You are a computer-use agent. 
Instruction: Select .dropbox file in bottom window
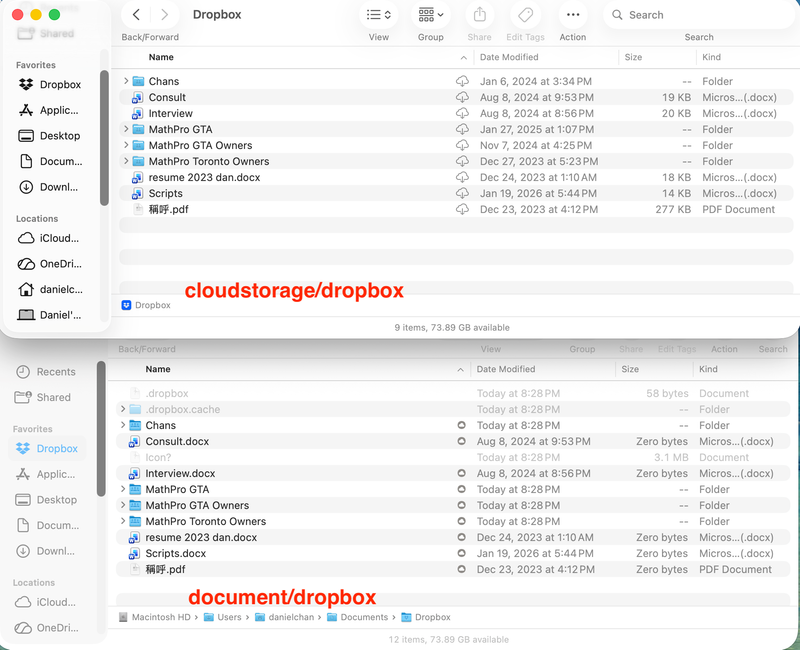(453, 393)
